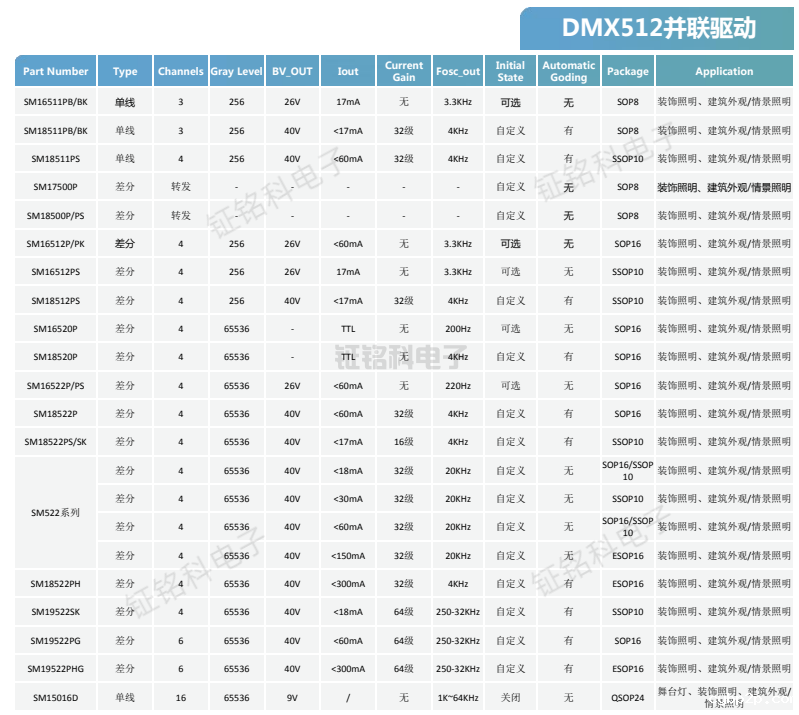Screen dimensions: 799x715
Task: Click the 220Hz Fosc_out value
Action: click(x=458, y=386)
